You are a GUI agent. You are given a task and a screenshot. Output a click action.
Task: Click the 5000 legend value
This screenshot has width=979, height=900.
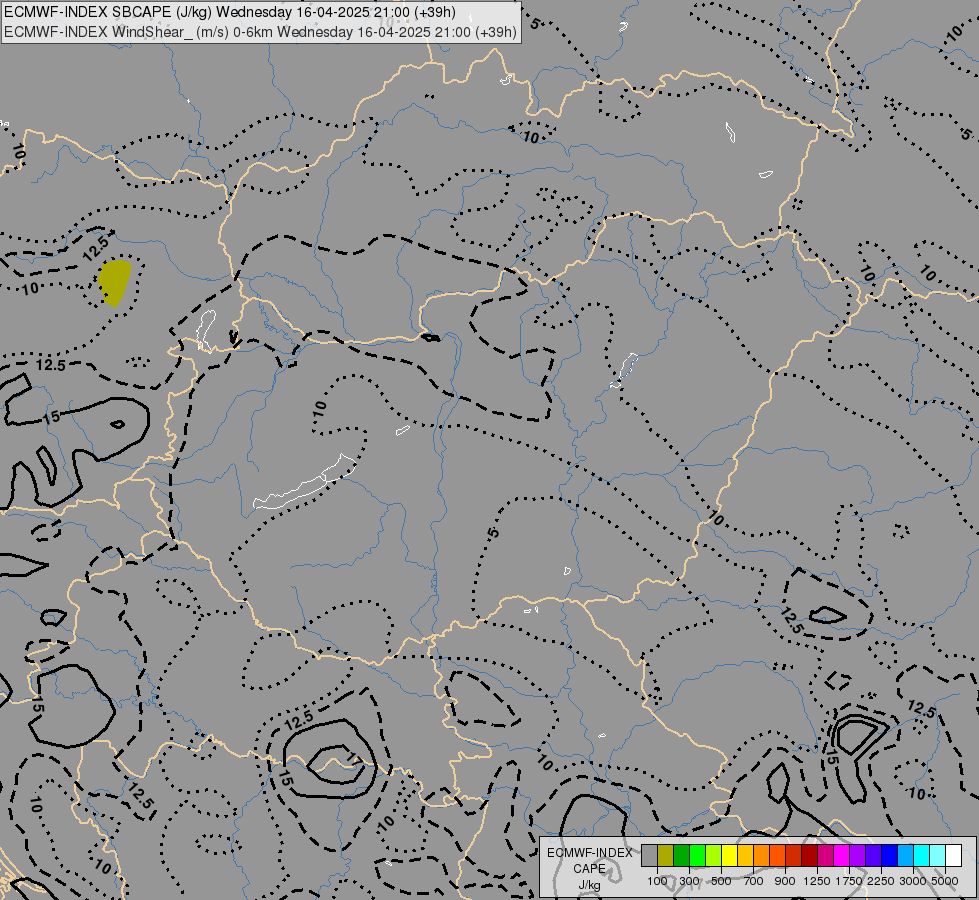(944, 881)
